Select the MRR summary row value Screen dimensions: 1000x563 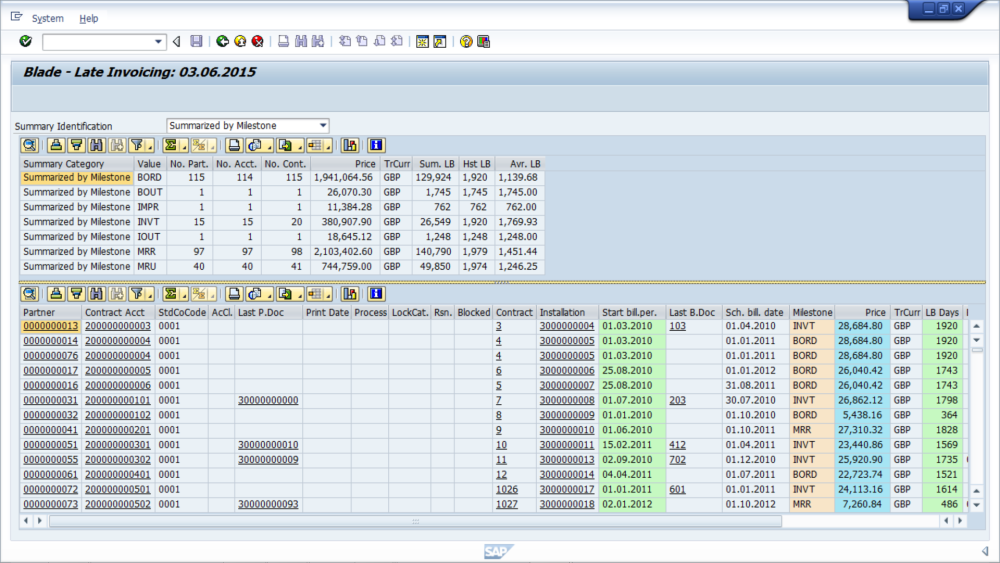click(147, 252)
